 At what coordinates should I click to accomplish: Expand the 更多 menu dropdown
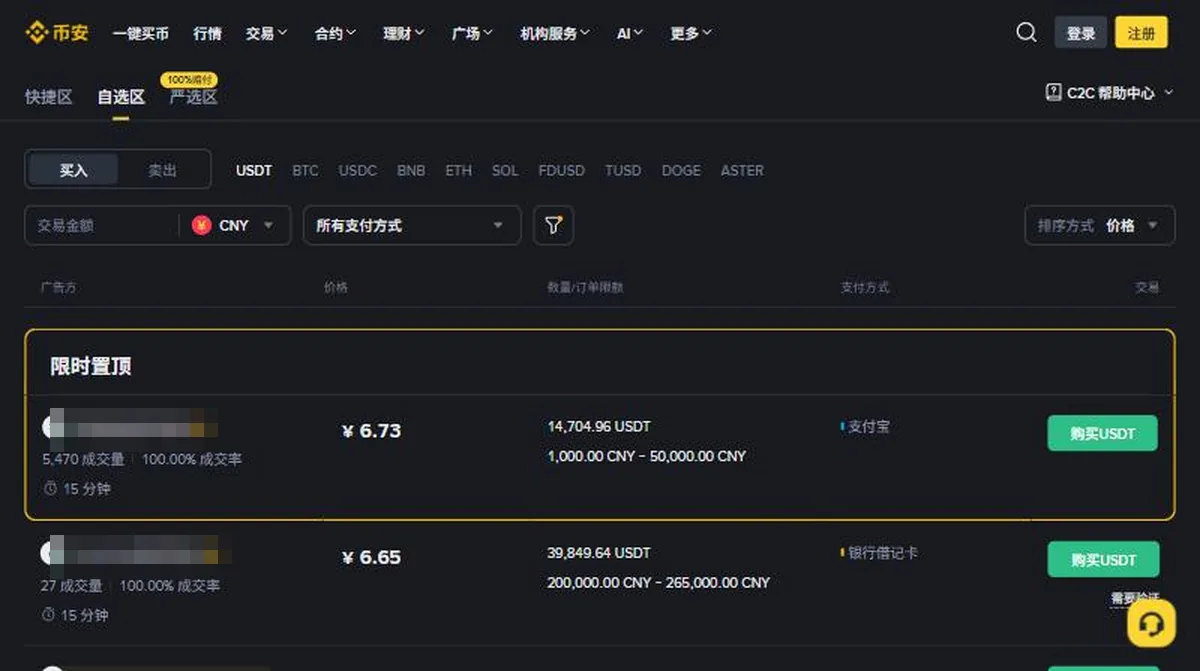[x=691, y=33]
